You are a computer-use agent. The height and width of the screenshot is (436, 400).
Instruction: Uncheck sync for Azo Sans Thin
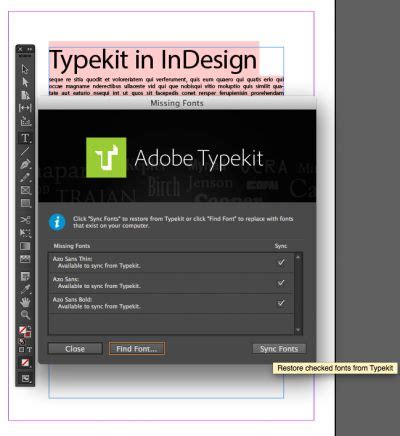[281, 262]
